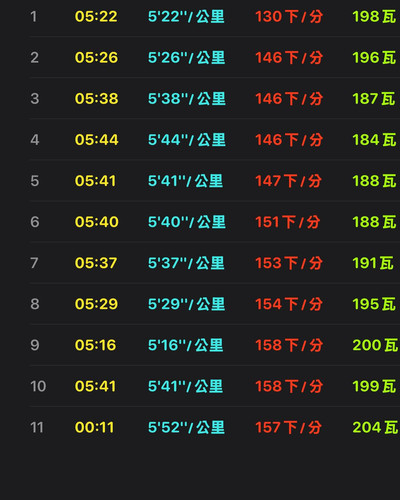Select pace 5'40''/公里

pos(187,222)
